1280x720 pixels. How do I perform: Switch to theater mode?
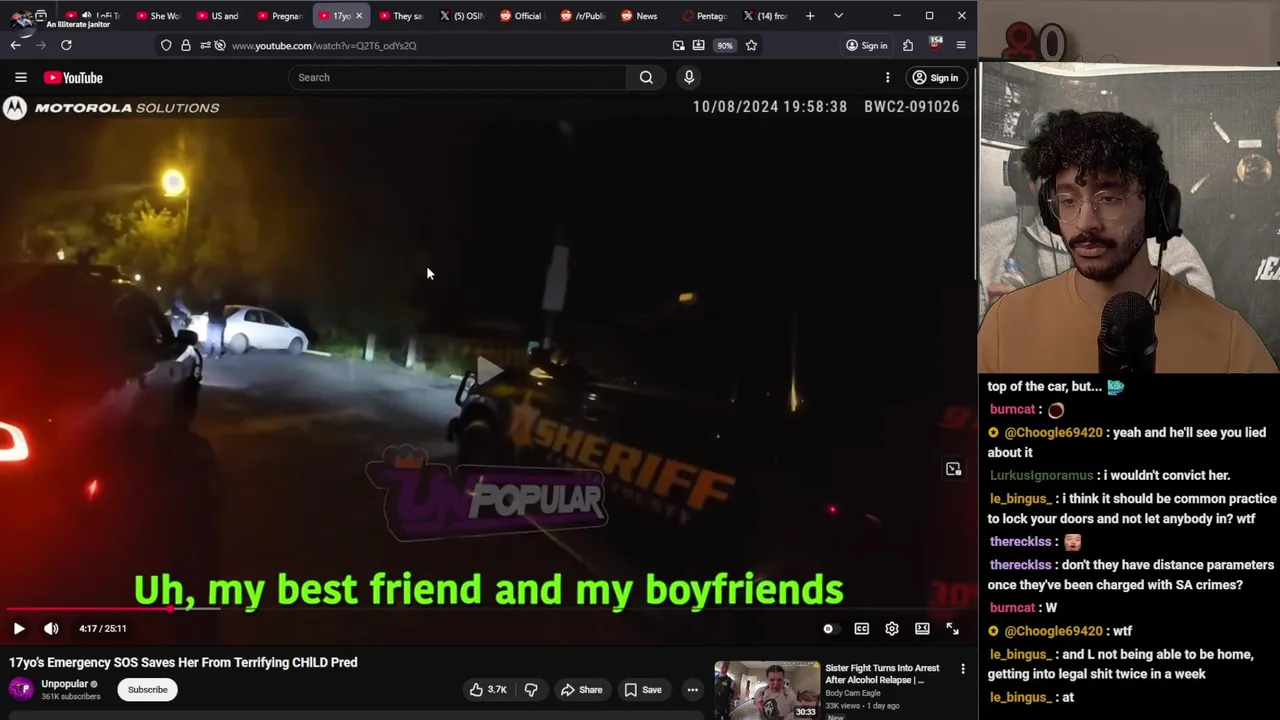(x=922, y=628)
